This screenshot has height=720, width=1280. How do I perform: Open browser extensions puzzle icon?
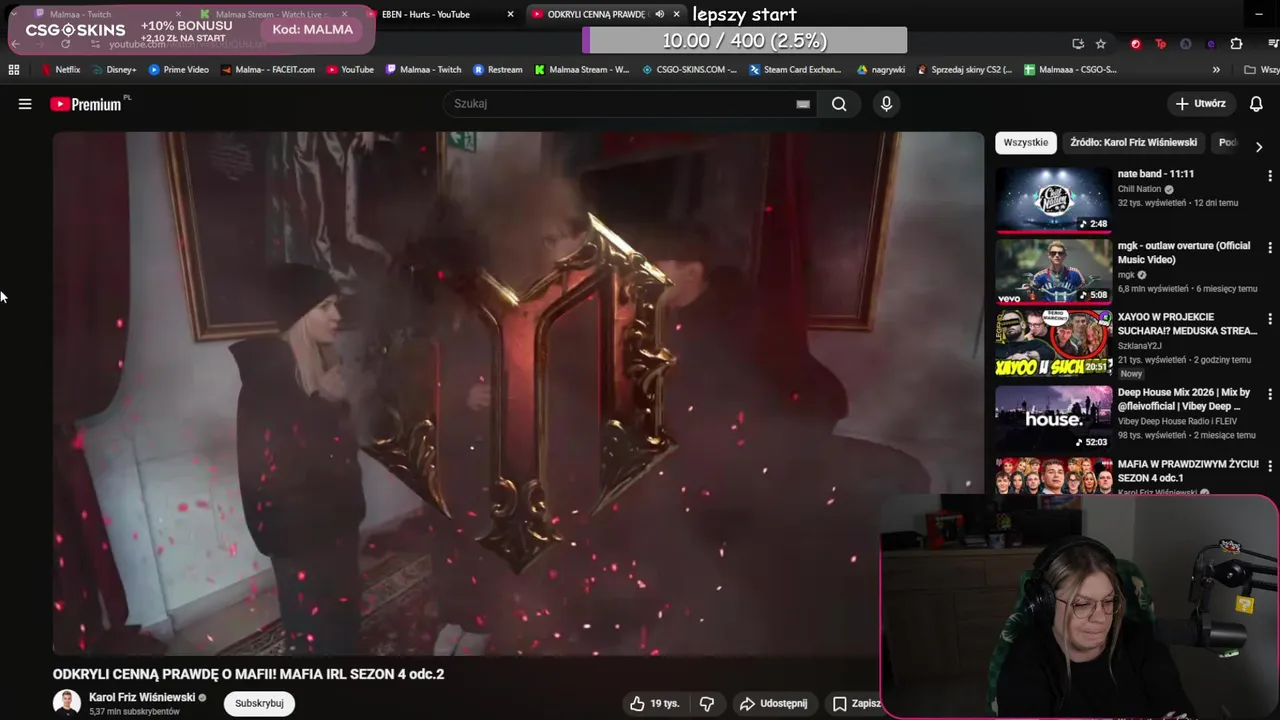[1236, 44]
